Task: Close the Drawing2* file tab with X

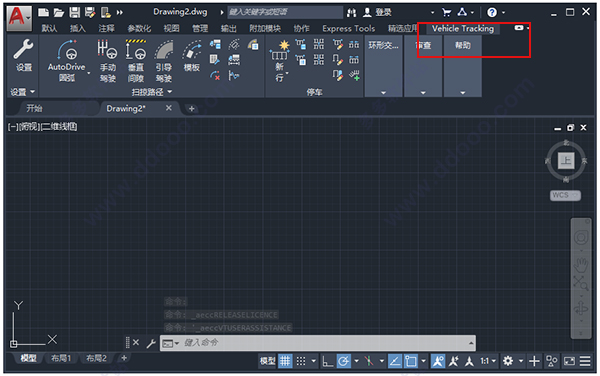Action: [168, 108]
